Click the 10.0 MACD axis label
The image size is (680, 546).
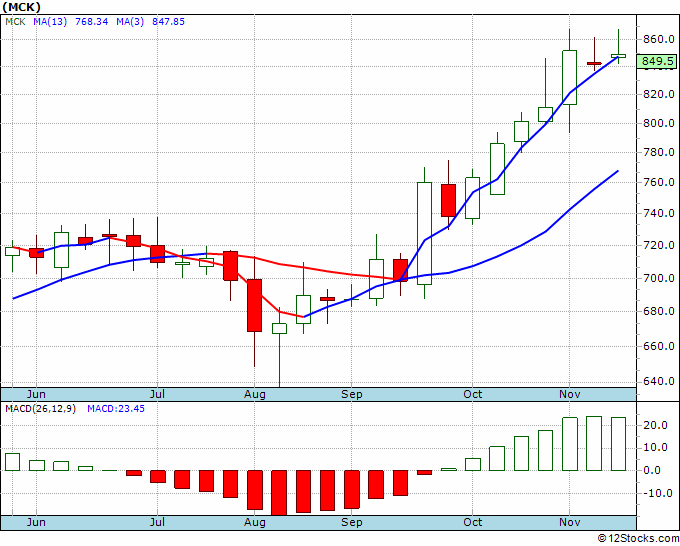655,448
